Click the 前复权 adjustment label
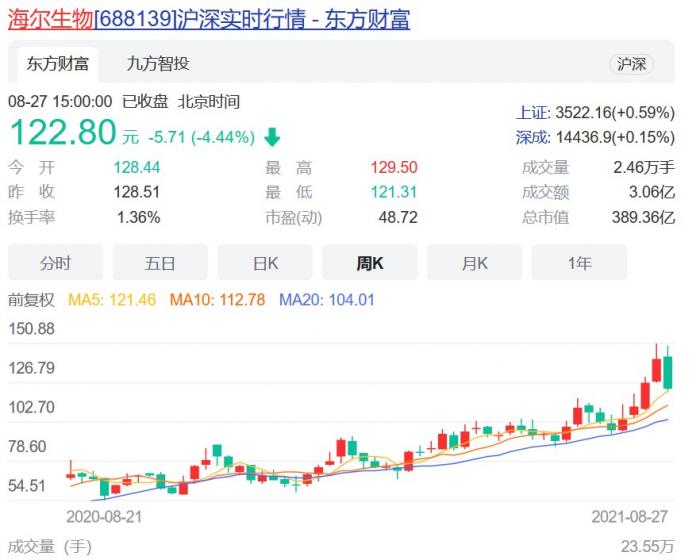 31,299
